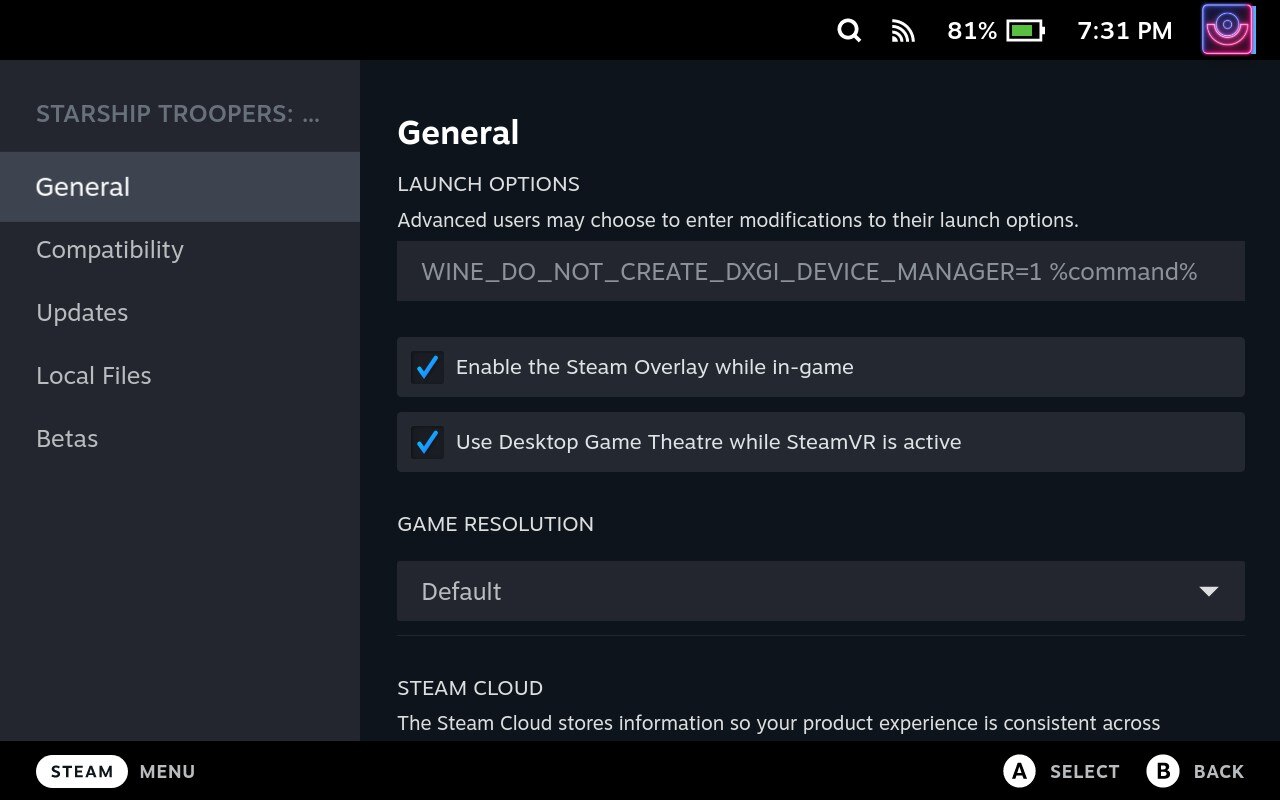Click the launch options text field
1280x800 pixels.
click(x=820, y=271)
